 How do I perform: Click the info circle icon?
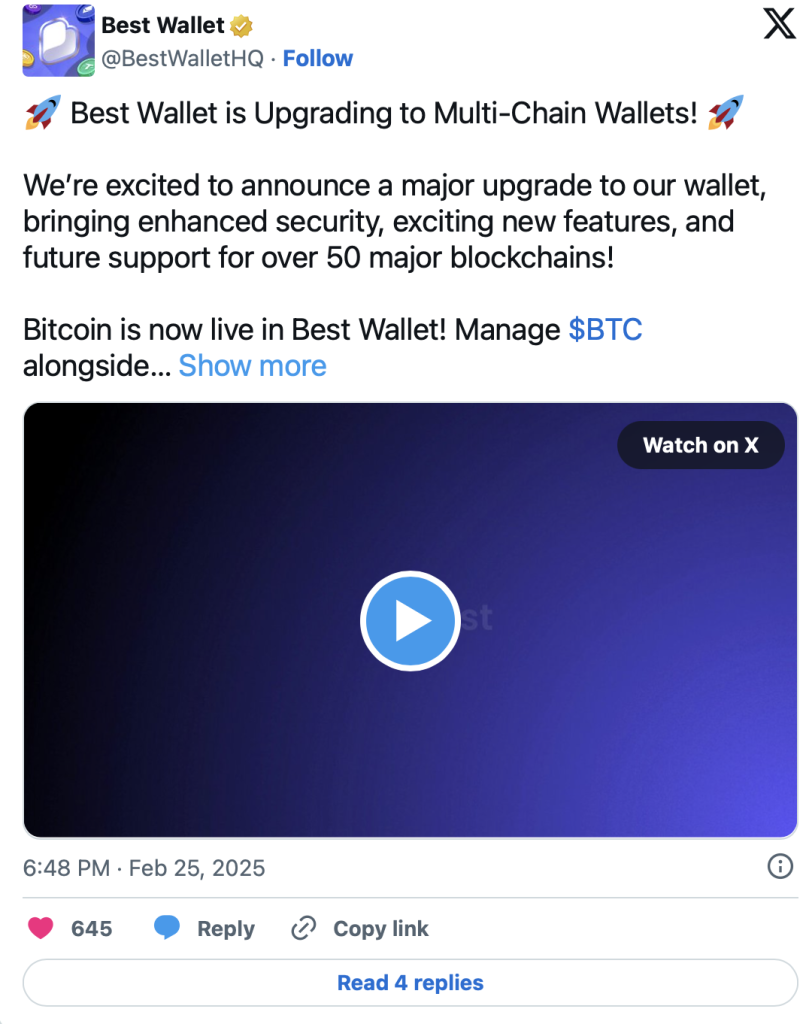point(780,866)
